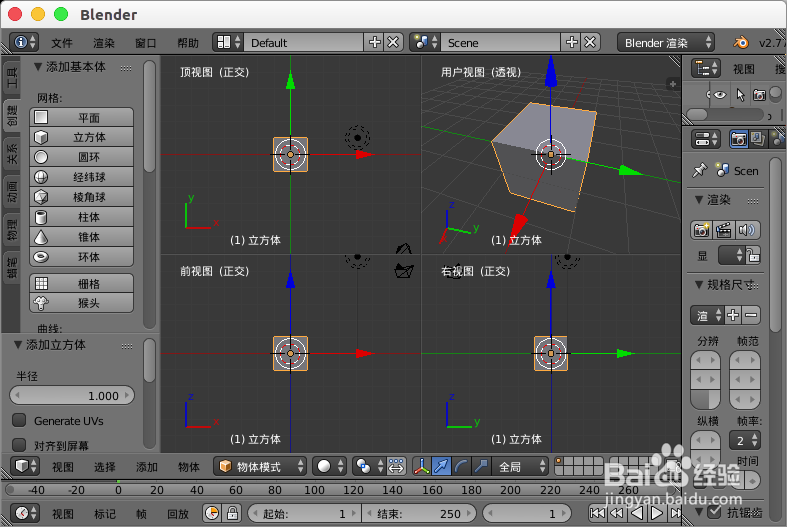This screenshot has width=787, height=527.
Task: Click the first layer button
Action: (559, 461)
